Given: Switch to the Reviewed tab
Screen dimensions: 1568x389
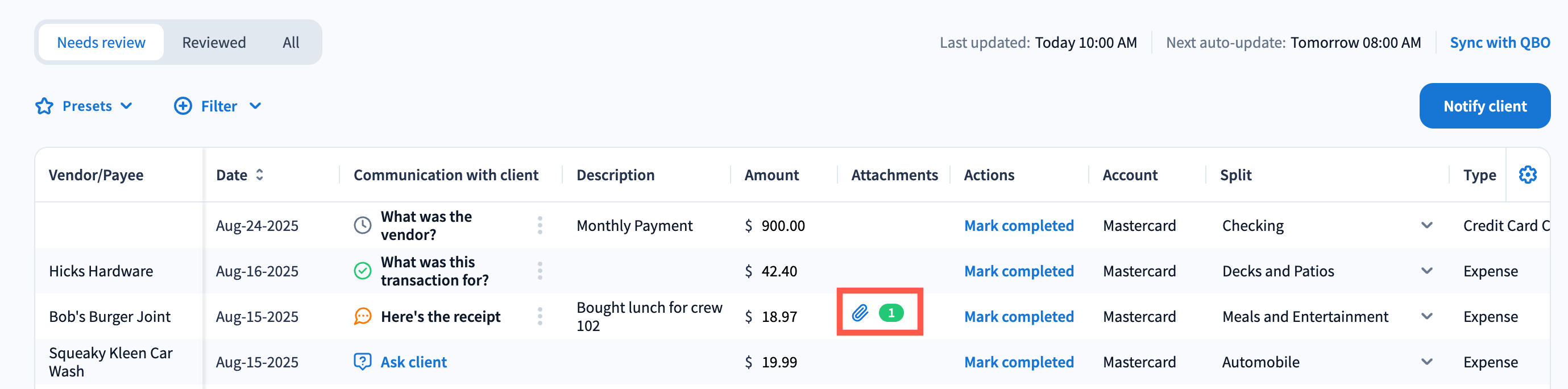Looking at the screenshot, I should pos(214,43).
